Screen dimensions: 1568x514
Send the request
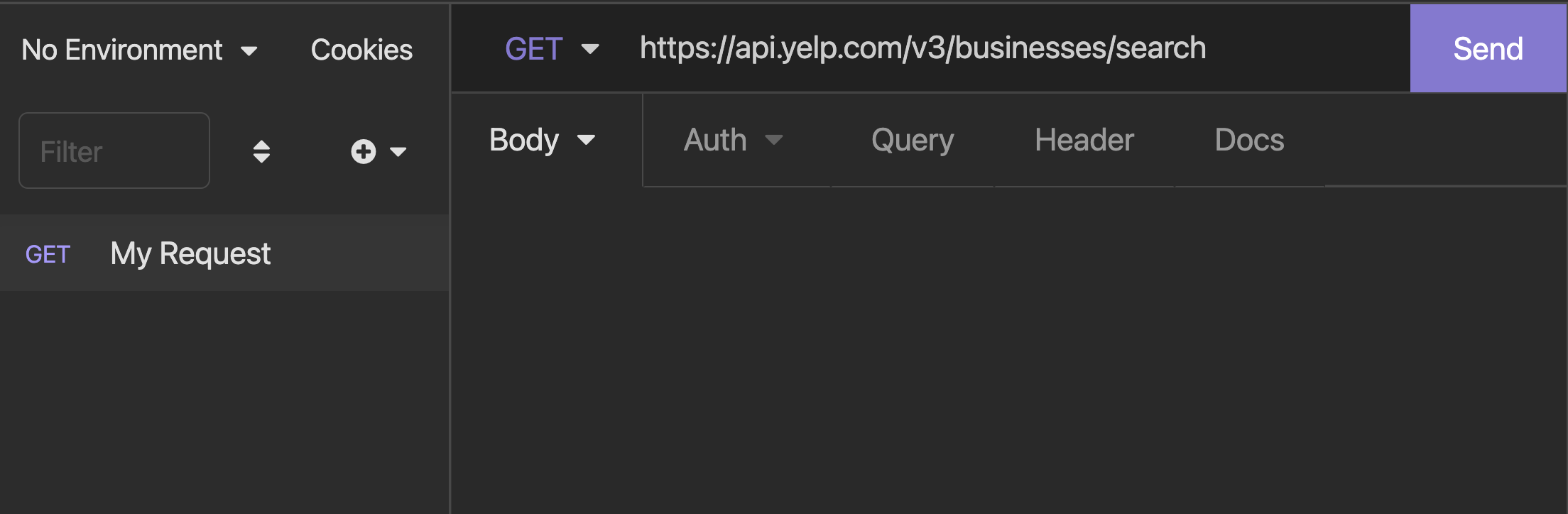tap(1488, 48)
